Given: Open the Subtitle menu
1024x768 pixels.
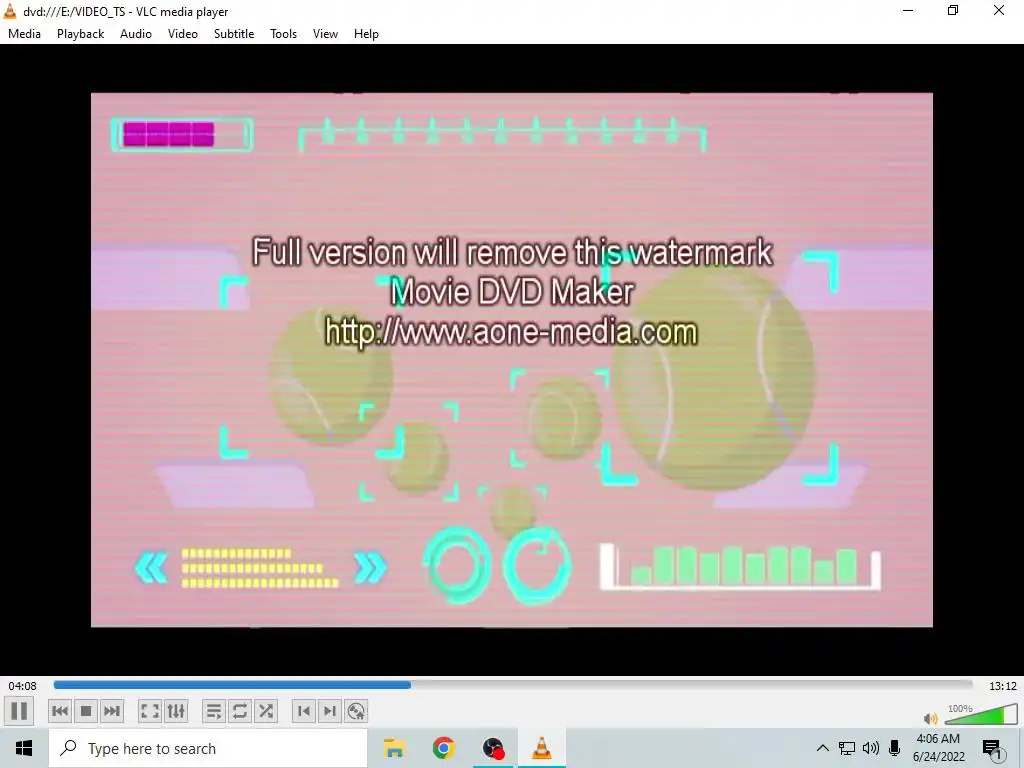Looking at the screenshot, I should [234, 34].
